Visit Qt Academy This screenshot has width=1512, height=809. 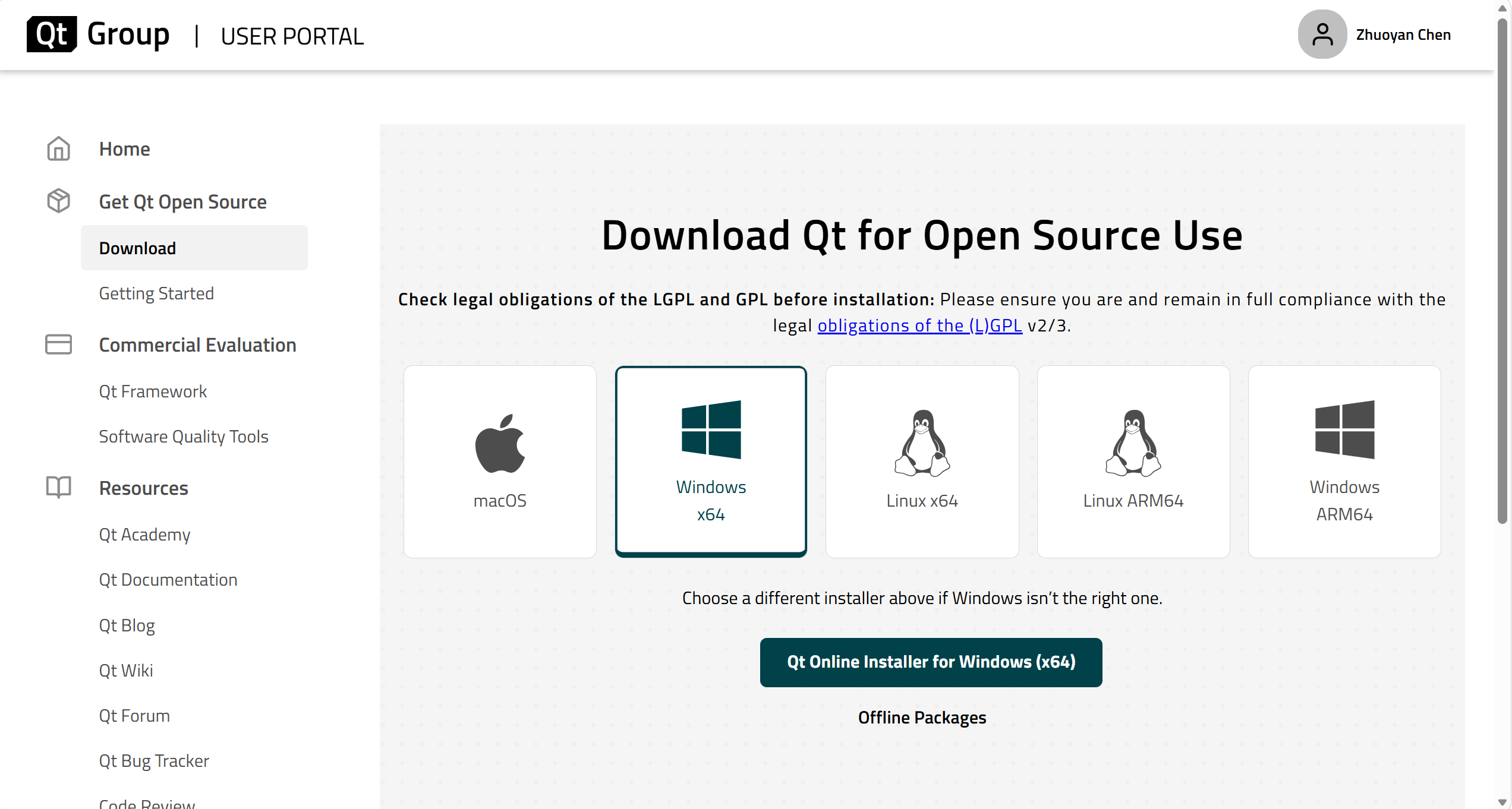(x=144, y=535)
